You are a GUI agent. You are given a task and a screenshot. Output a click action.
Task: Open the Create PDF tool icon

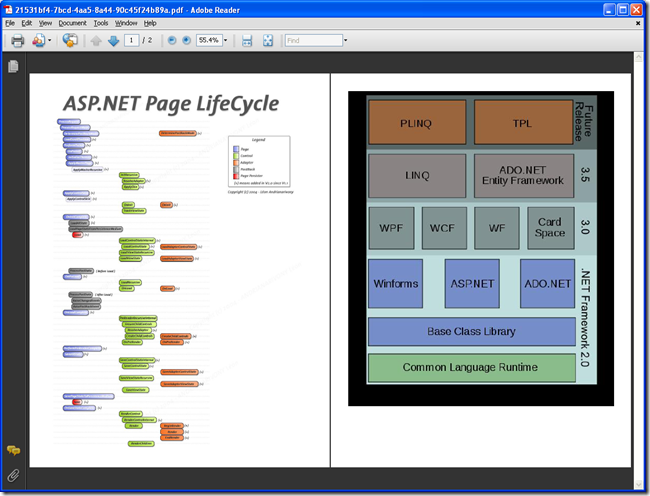tap(39, 41)
